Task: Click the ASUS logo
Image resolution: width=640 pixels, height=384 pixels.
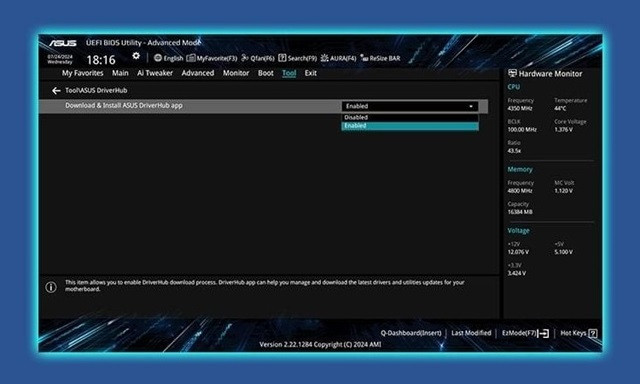Action: pyautogui.click(x=62, y=43)
